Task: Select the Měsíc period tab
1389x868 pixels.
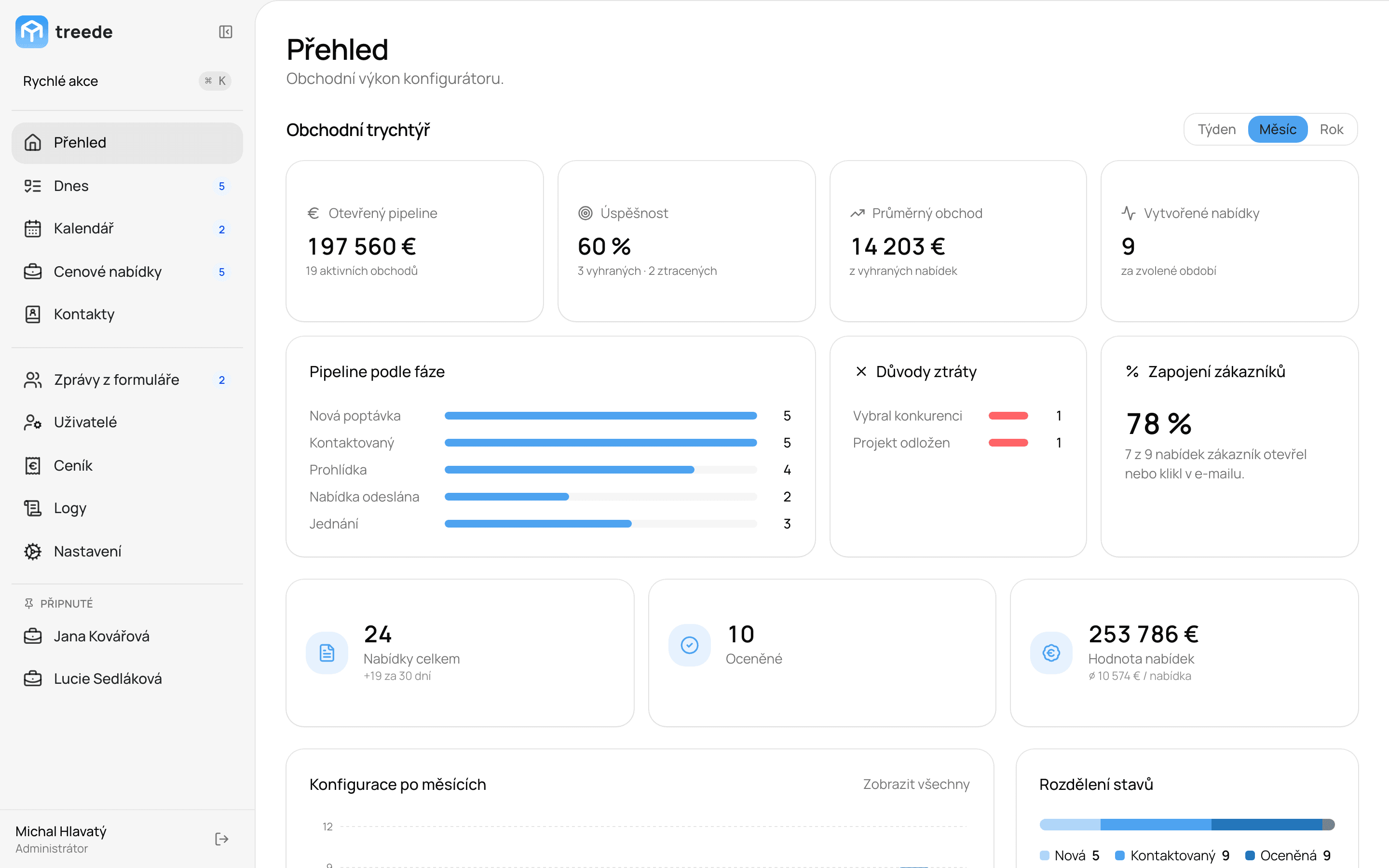Action: click(1277, 129)
